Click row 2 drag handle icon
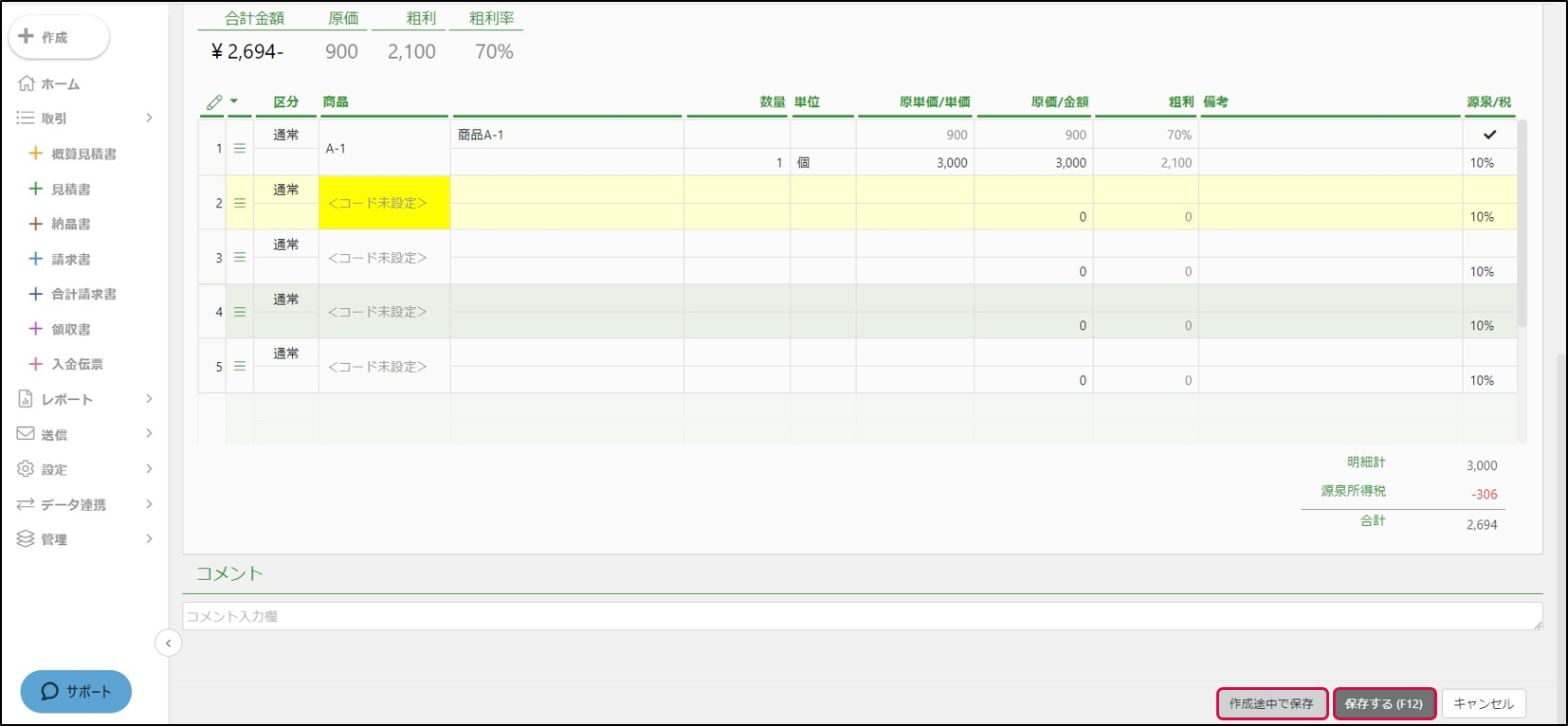Viewport: 1568px width, 726px height. [240, 203]
